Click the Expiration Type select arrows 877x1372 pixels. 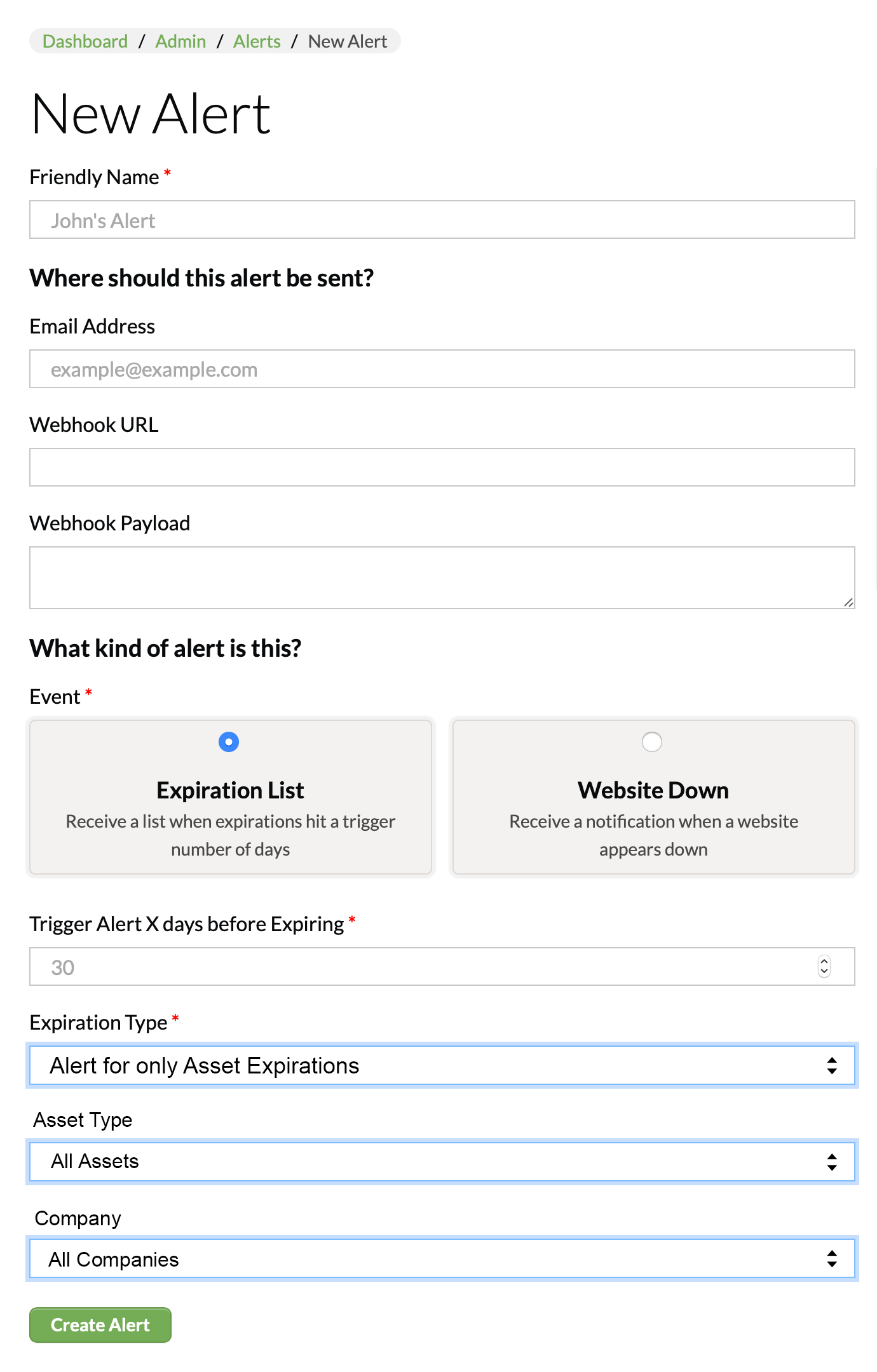[832, 1065]
